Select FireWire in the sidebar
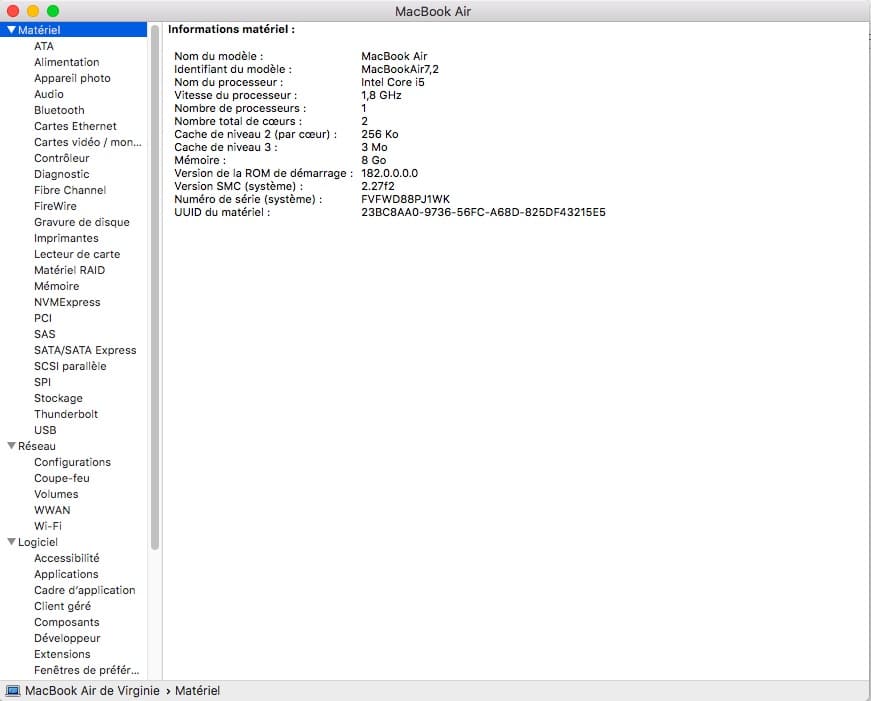The image size is (871, 701). [x=56, y=206]
